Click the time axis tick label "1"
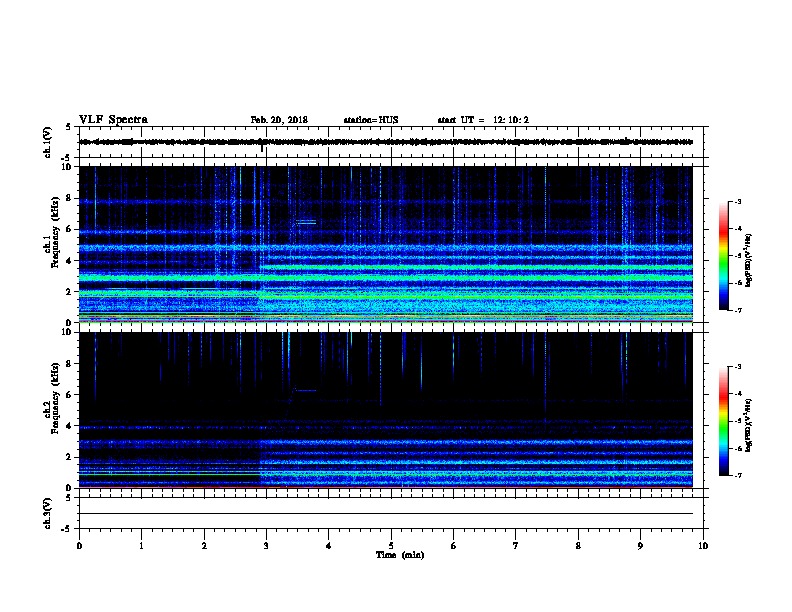 (x=141, y=545)
